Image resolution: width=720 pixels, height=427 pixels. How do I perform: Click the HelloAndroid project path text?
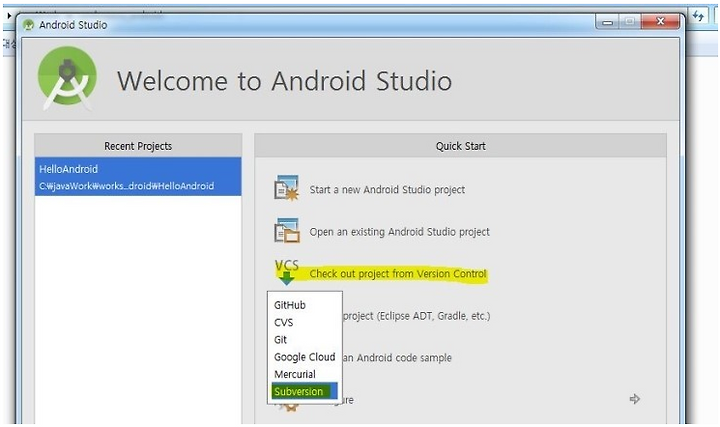pyautogui.click(x=126, y=186)
